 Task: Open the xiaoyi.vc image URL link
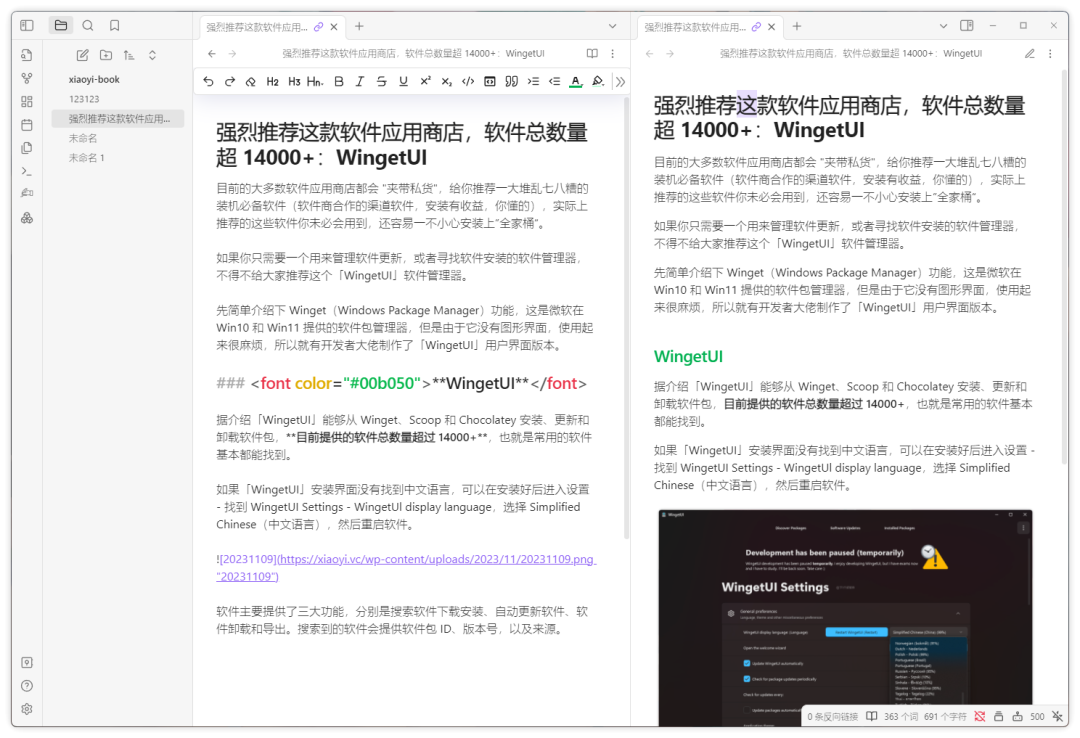tap(437, 560)
